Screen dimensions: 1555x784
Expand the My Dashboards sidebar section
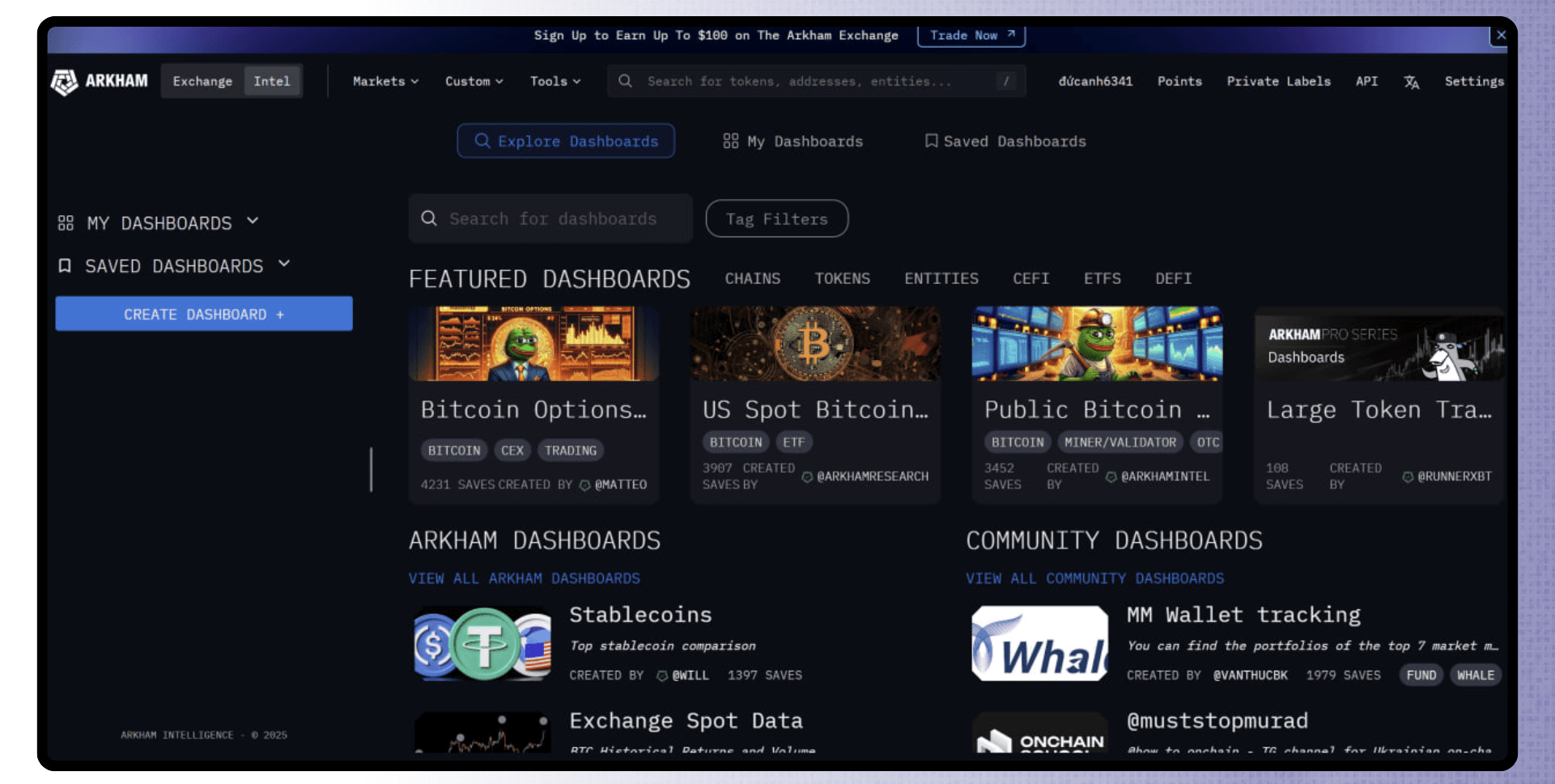tap(159, 222)
